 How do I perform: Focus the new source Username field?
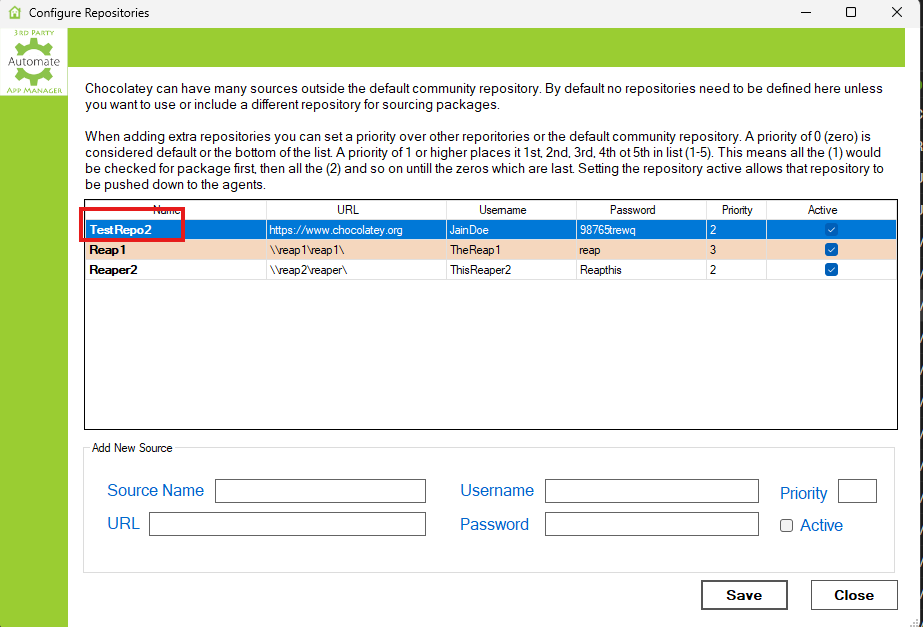(x=651, y=491)
